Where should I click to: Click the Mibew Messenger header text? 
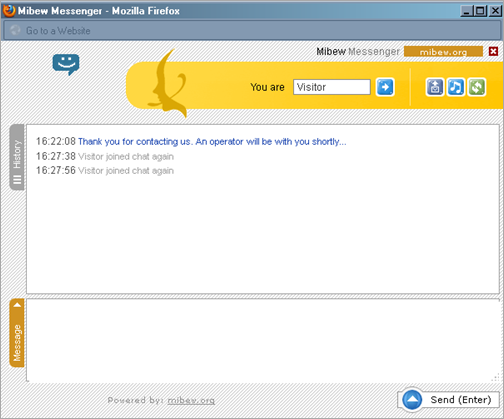358,52
